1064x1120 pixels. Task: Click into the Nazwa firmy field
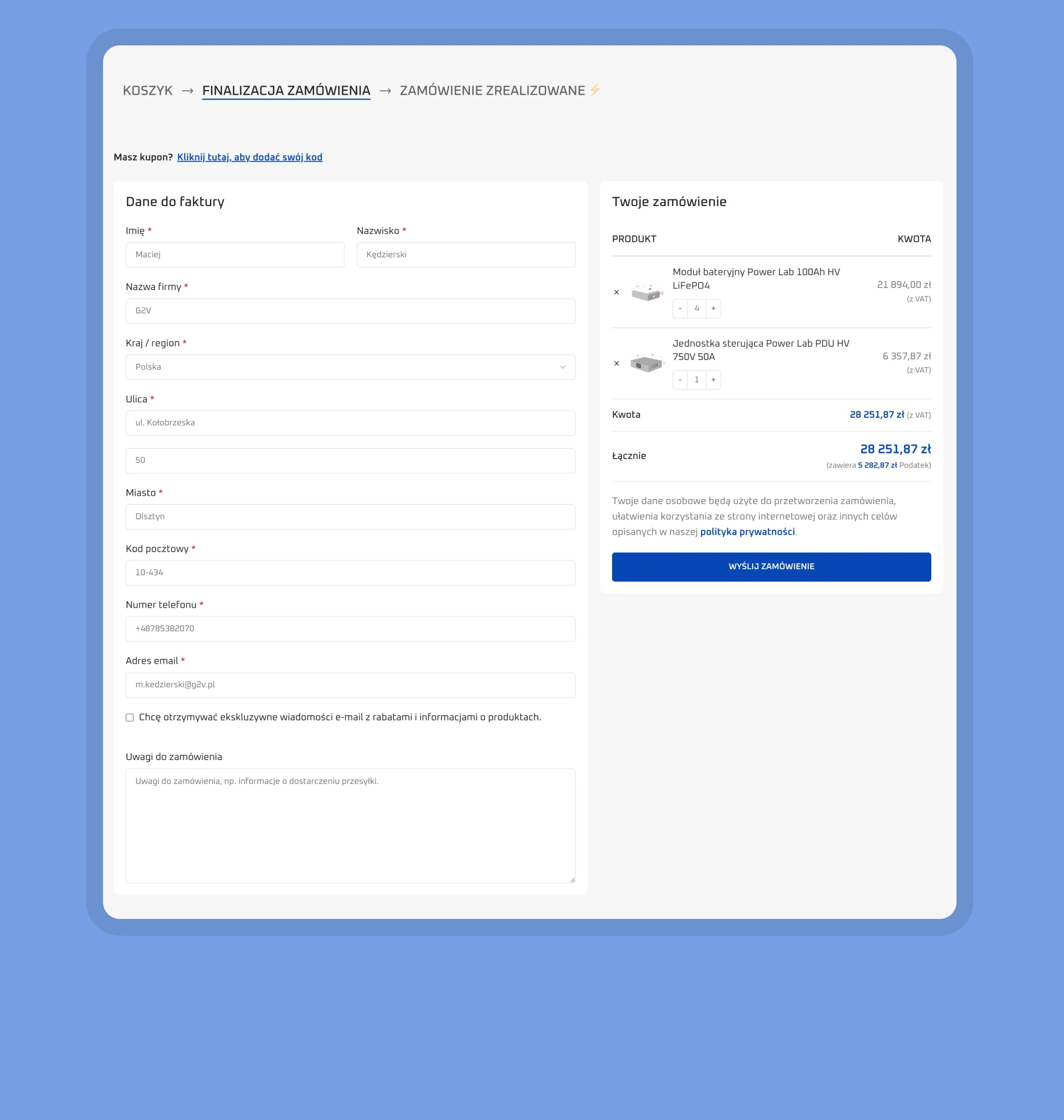(x=351, y=311)
